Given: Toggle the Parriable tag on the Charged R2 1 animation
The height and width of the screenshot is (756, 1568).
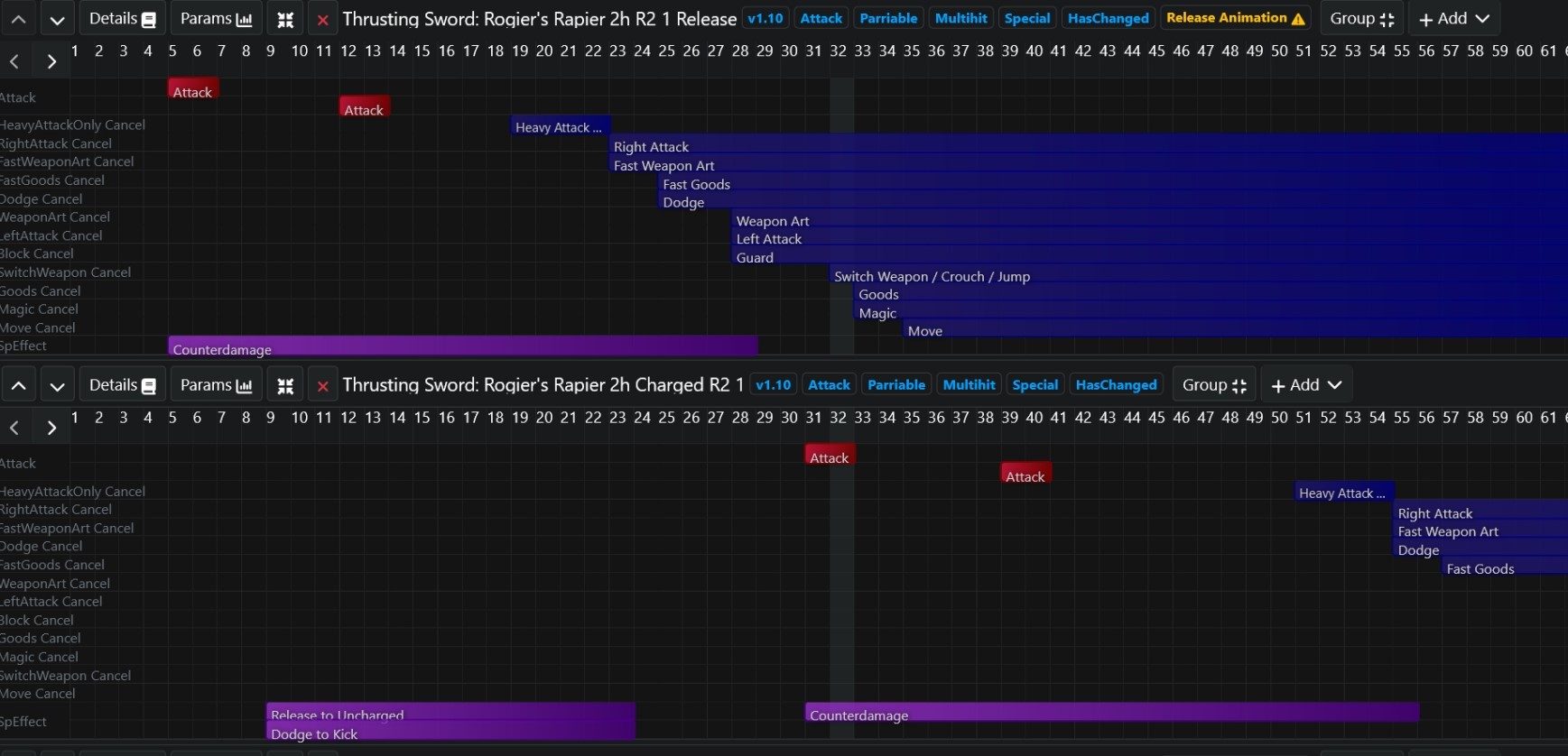Looking at the screenshot, I should [896, 384].
